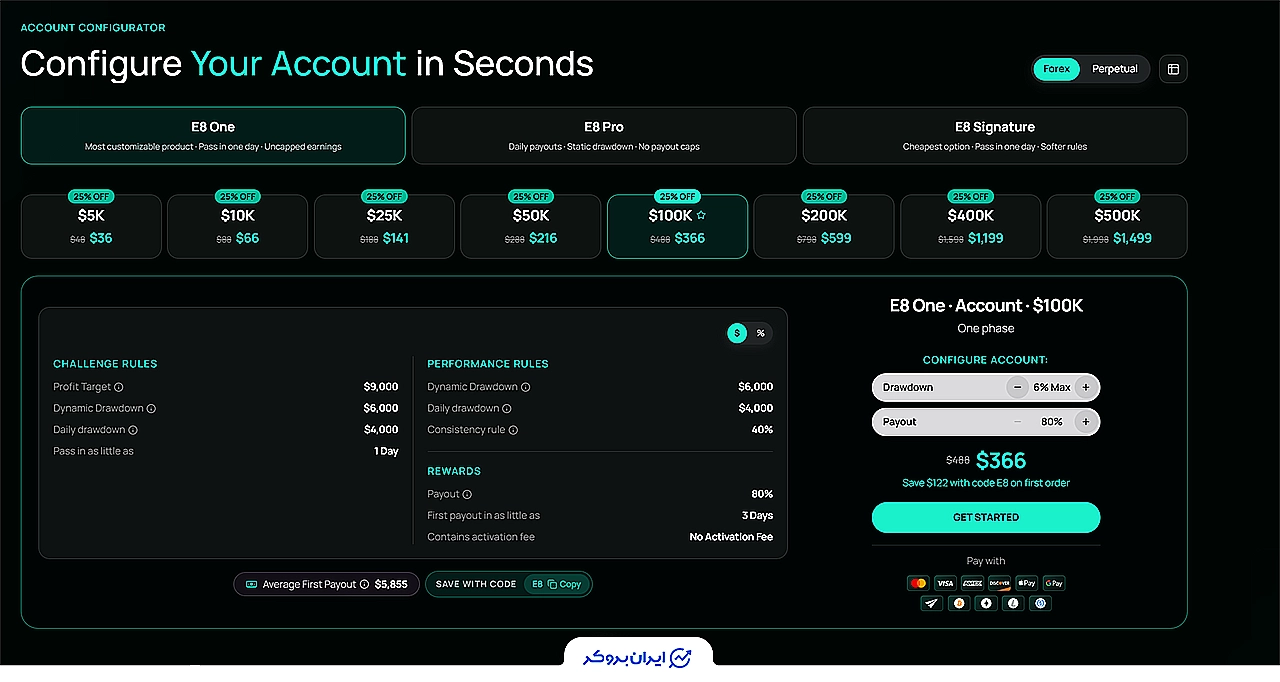Info icon for Daily drawdown under Challenge Rules
This screenshot has height=682, width=1280.
133,430
